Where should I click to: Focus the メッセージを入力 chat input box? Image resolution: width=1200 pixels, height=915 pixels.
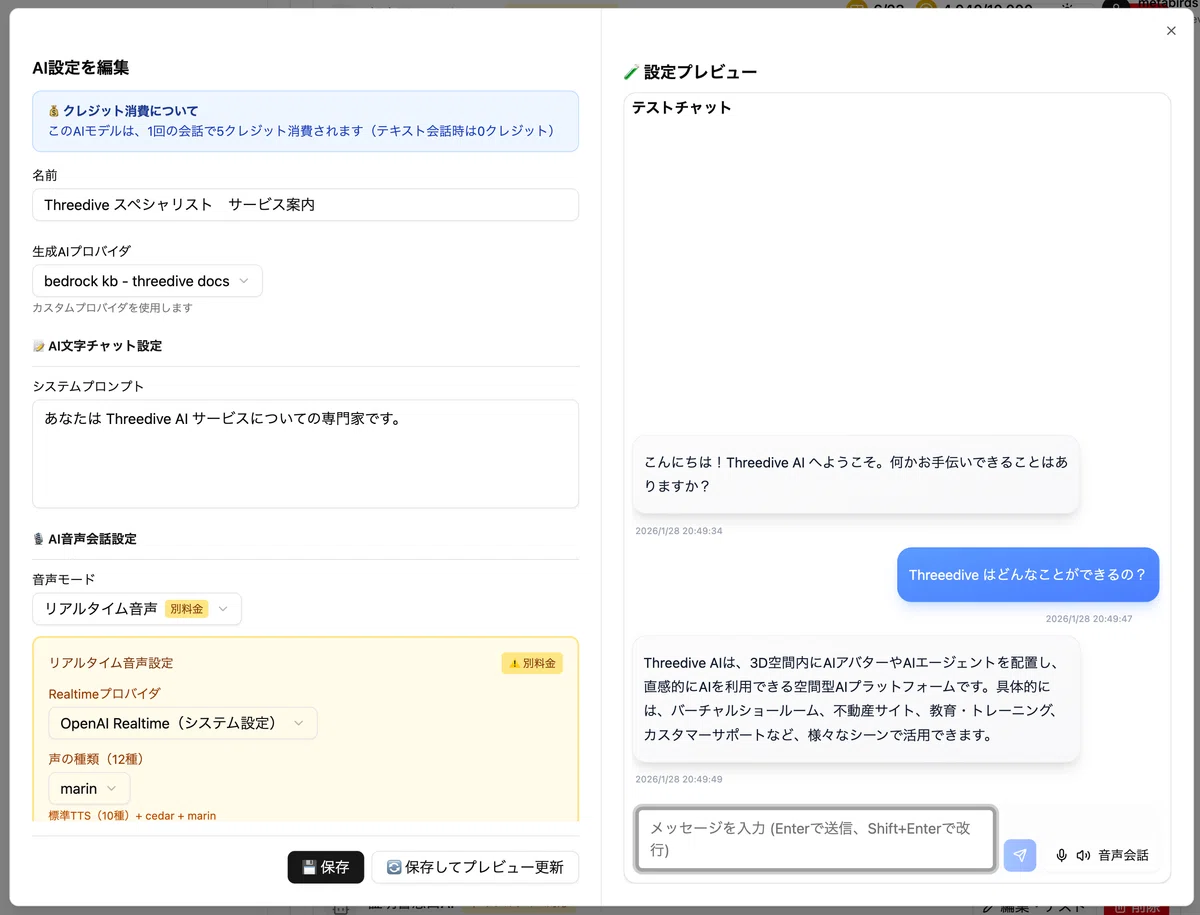click(816, 839)
